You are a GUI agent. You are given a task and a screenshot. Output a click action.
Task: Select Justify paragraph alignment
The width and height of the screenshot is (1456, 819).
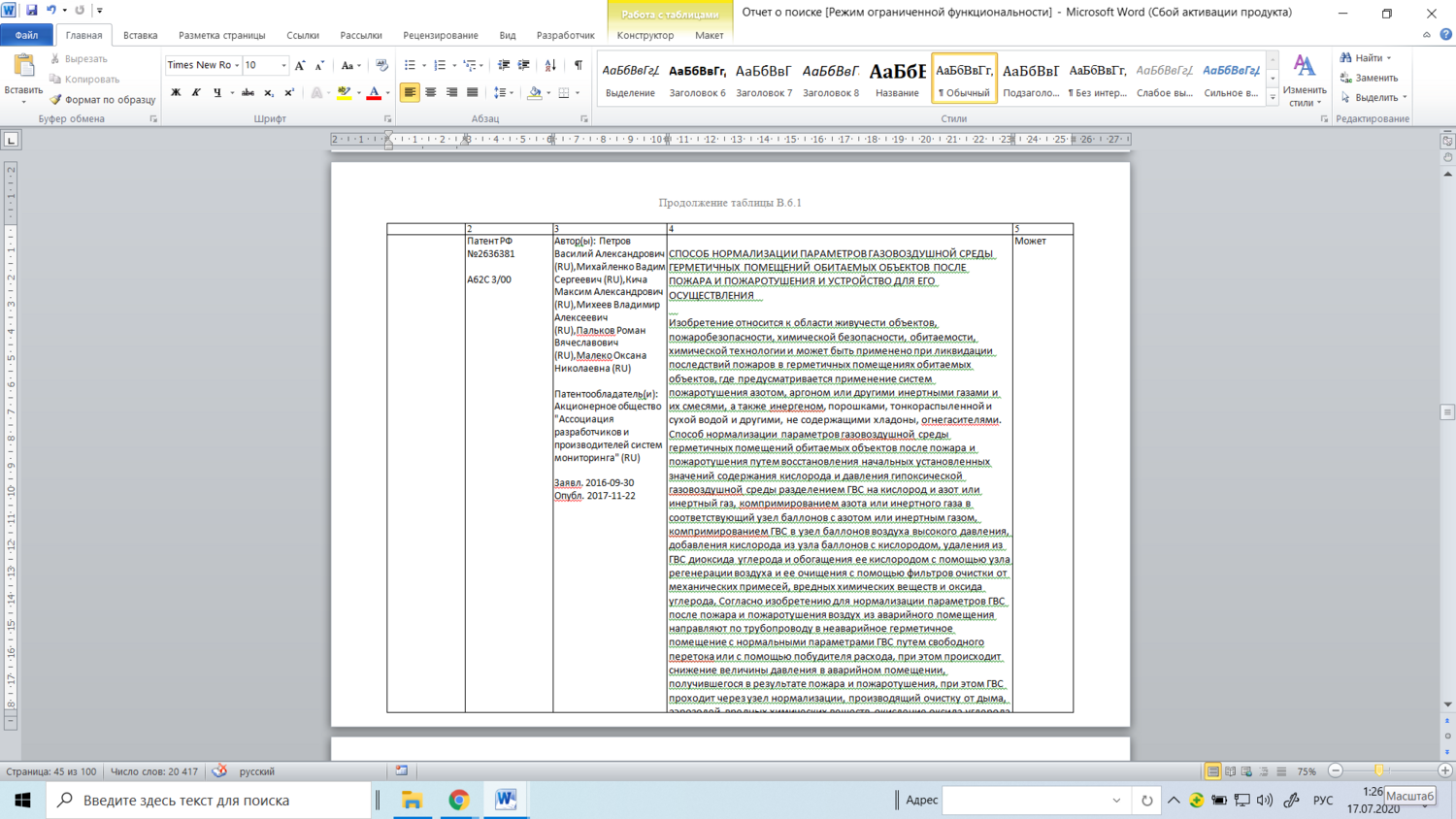(473, 93)
